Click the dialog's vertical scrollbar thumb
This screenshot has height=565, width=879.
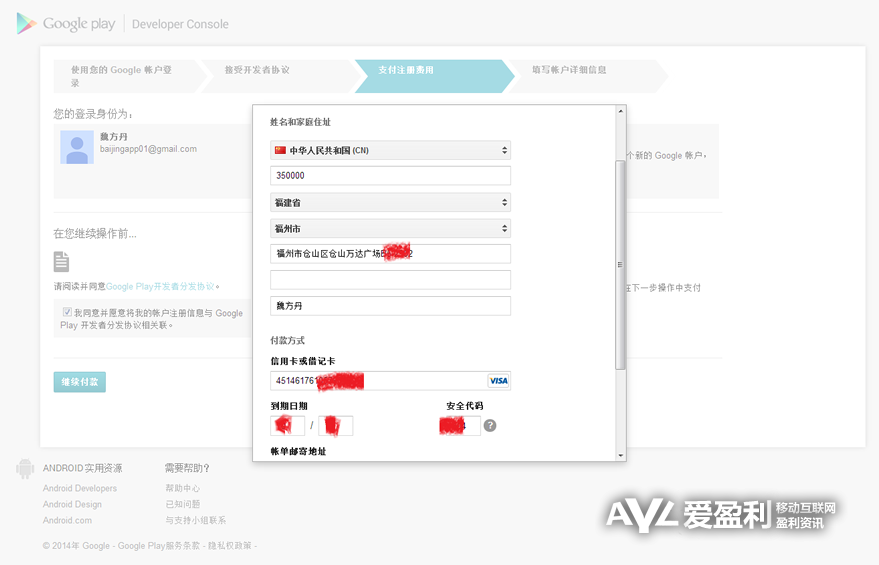(x=620, y=265)
